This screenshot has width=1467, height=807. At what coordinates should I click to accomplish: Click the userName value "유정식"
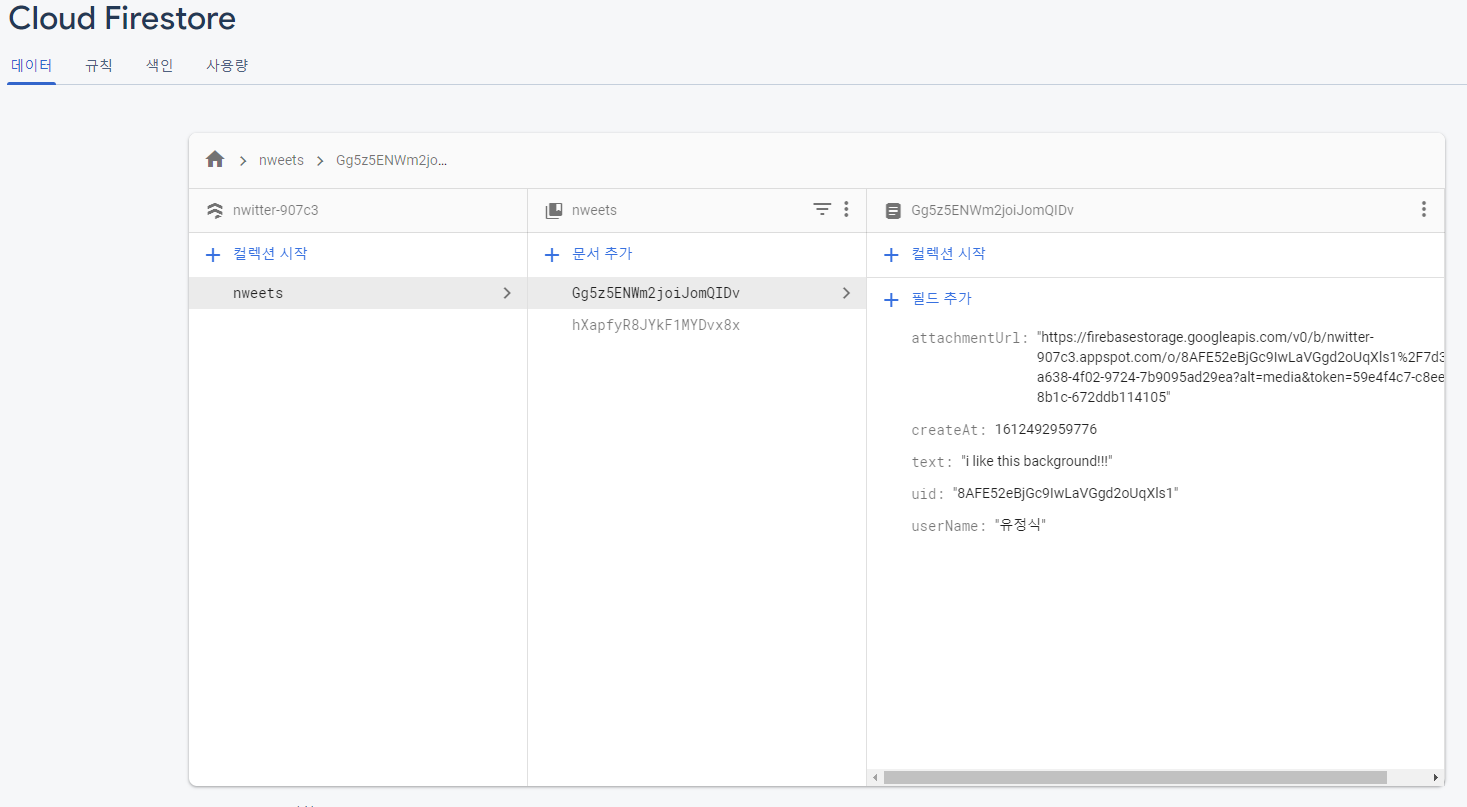tap(1020, 525)
